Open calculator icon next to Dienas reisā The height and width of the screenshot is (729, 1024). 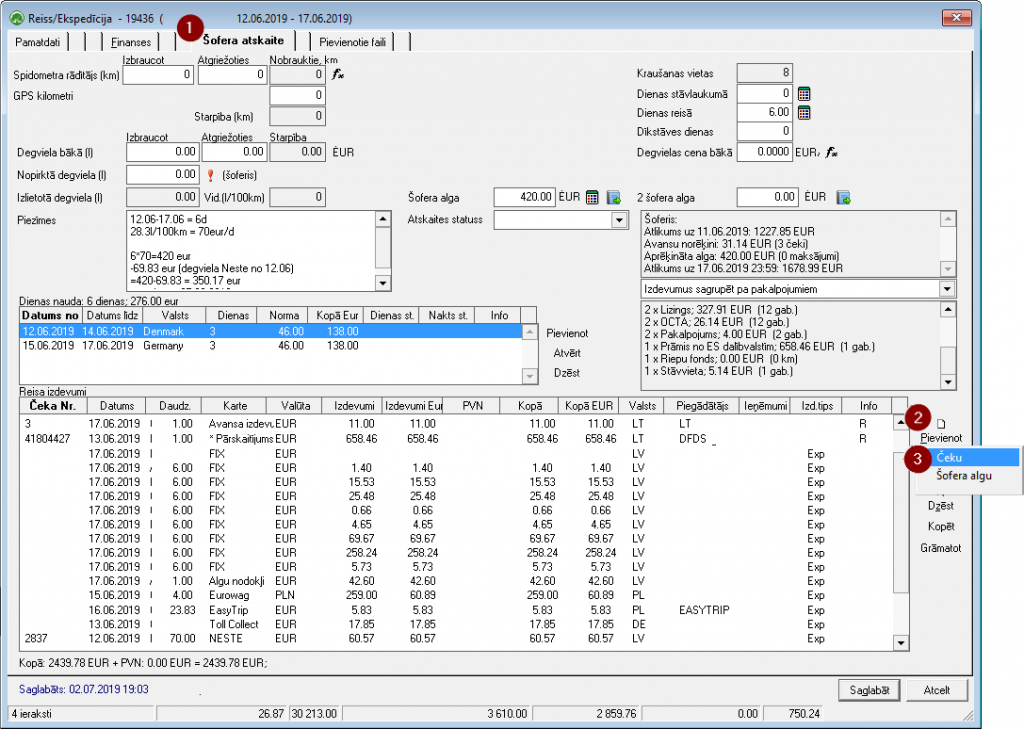804,112
